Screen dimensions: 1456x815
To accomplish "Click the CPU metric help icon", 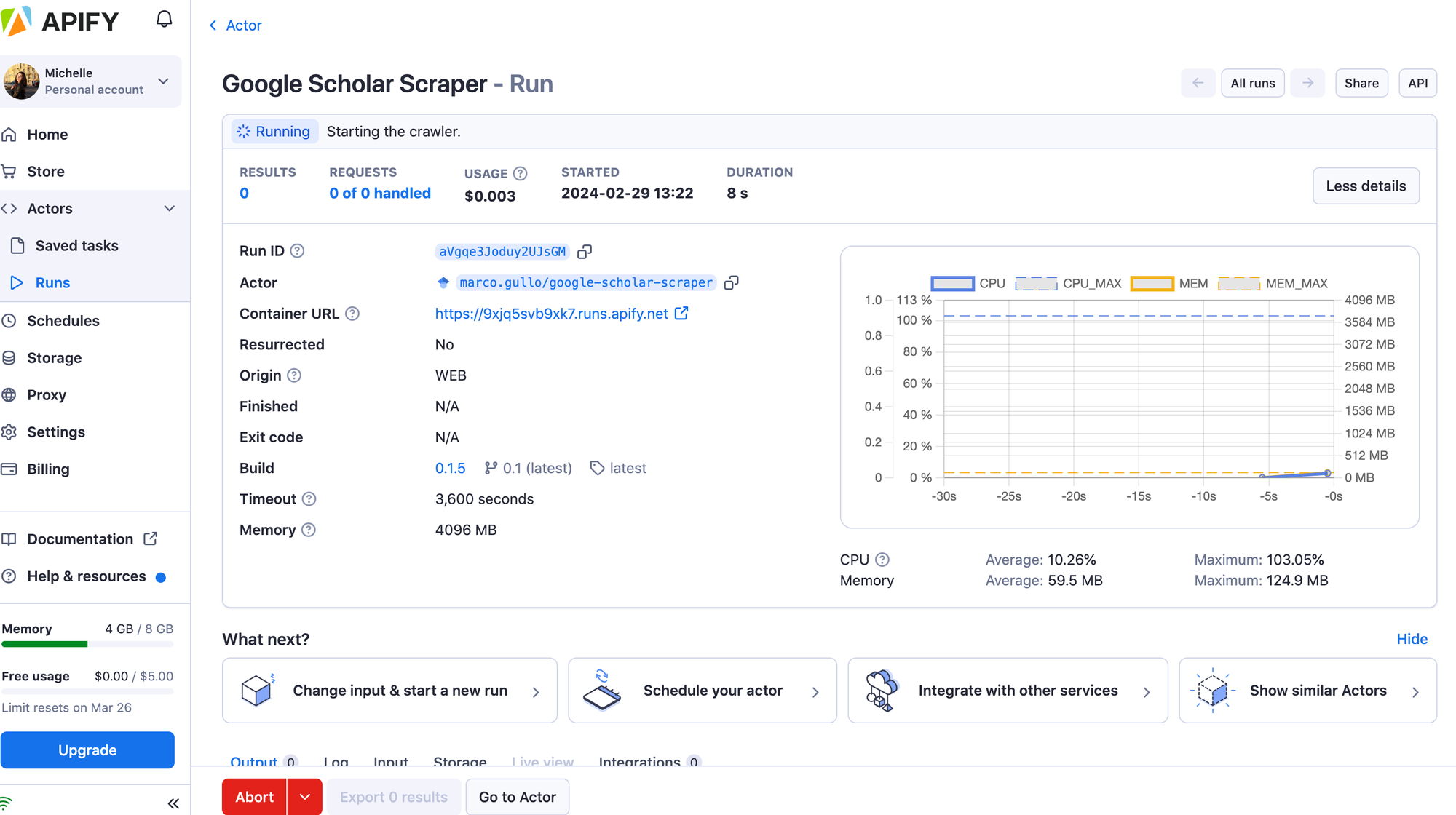I will (883, 560).
